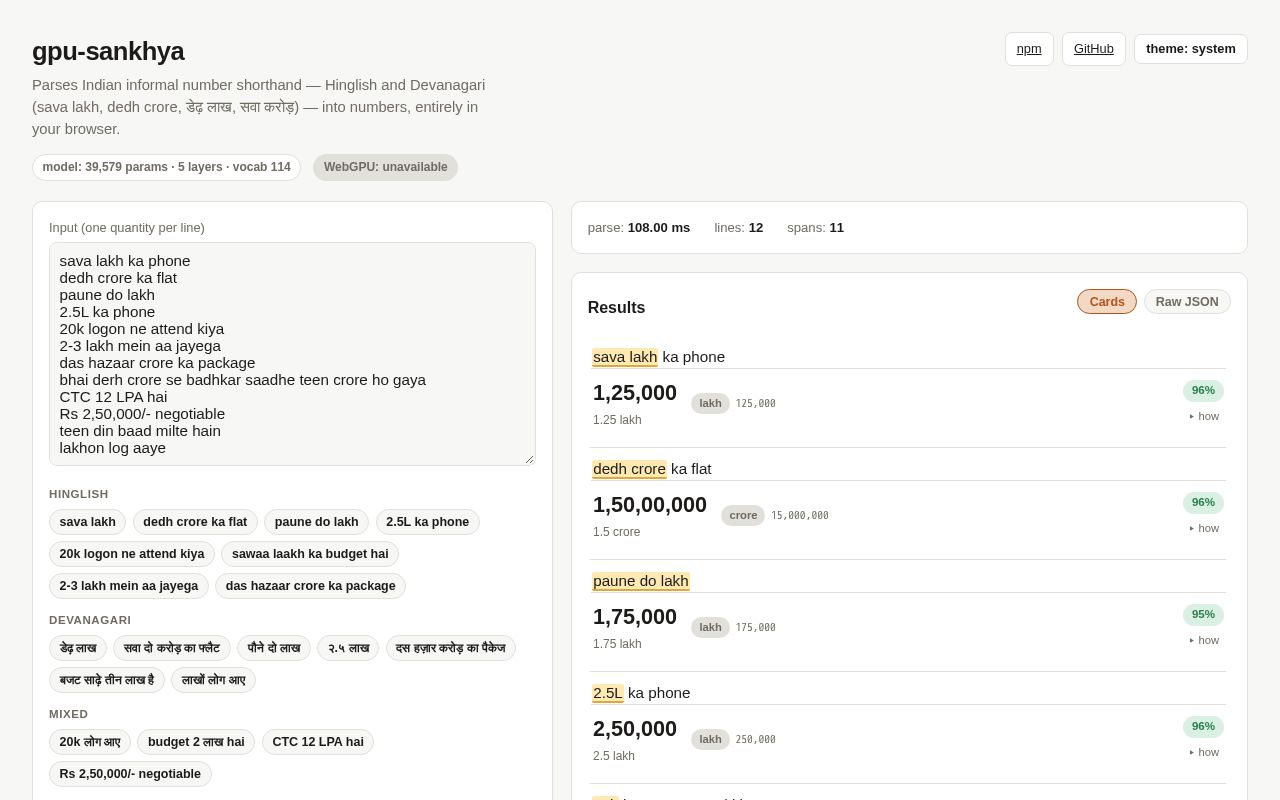This screenshot has width=1280, height=800.
Task: Select the "डेढ़ लाख" Devanagari chip
Action: coord(78,648)
